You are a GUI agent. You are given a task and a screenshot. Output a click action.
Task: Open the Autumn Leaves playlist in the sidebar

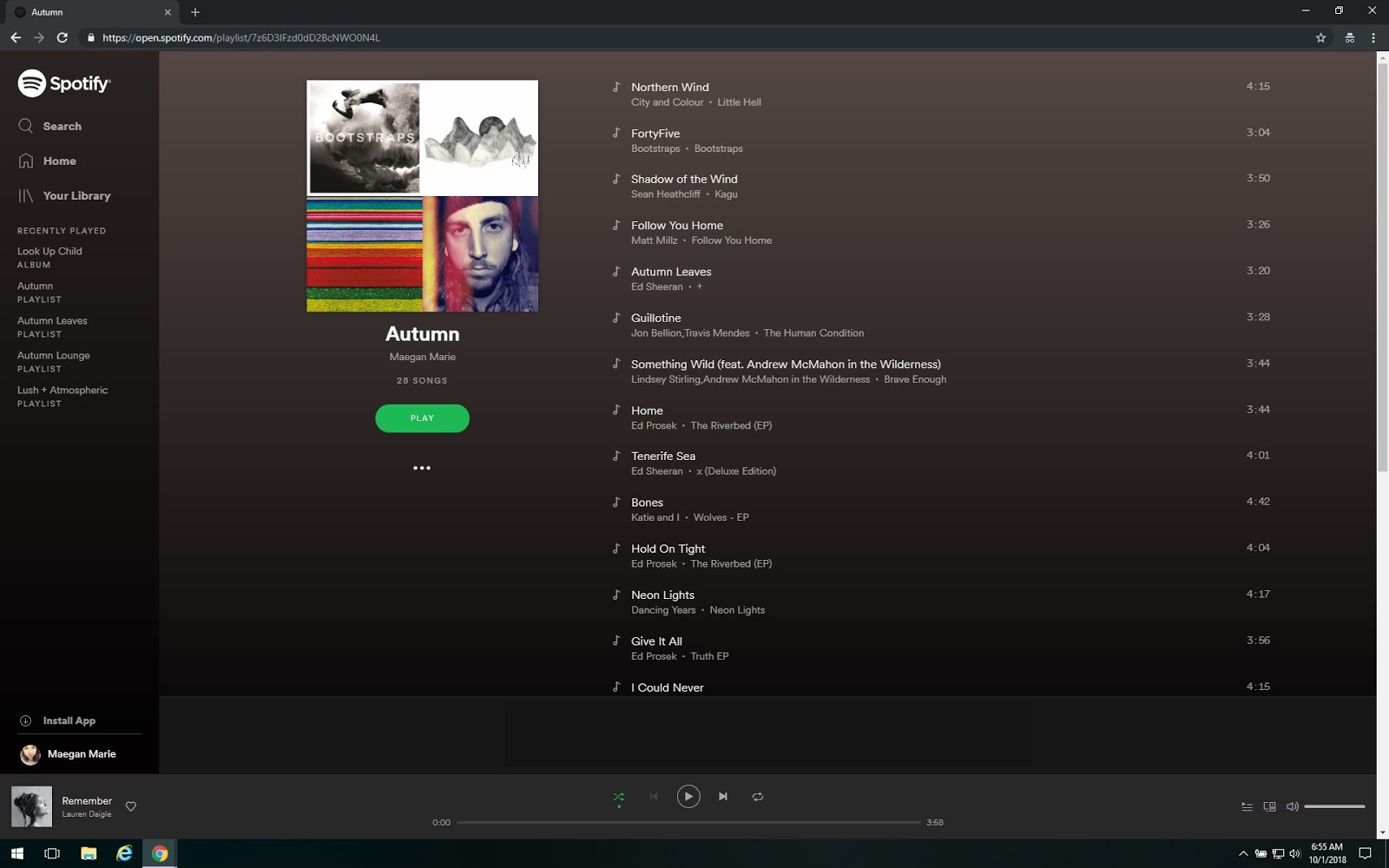(52, 326)
